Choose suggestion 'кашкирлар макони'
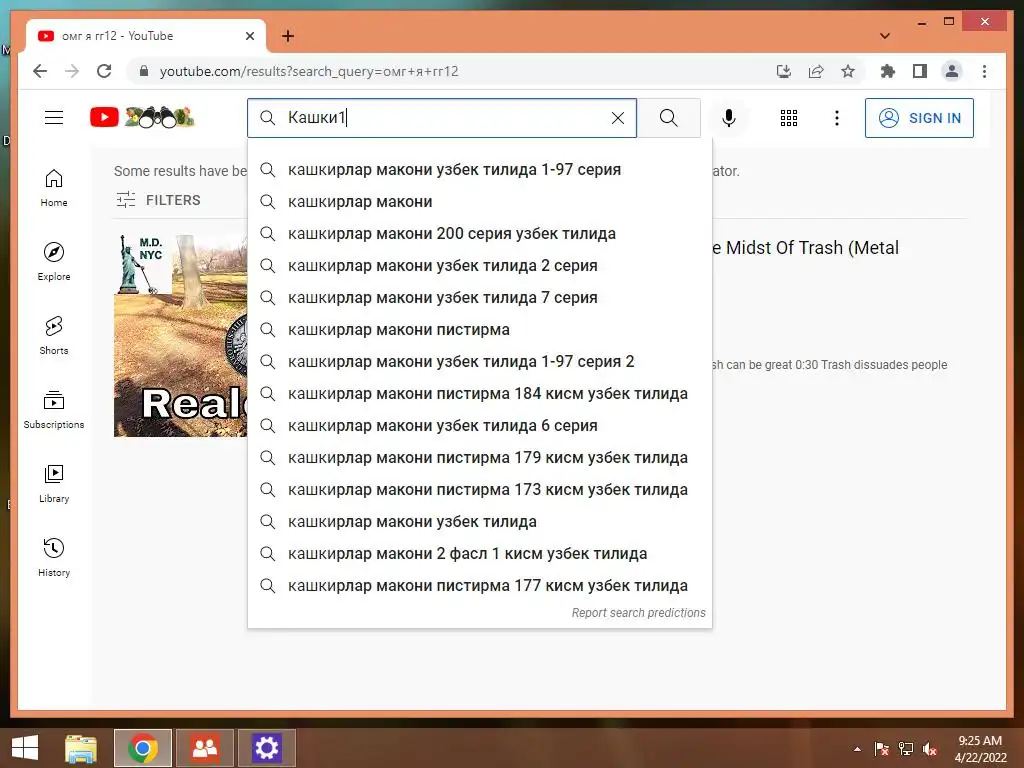The width and height of the screenshot is (1024, 768). [480, 202]
